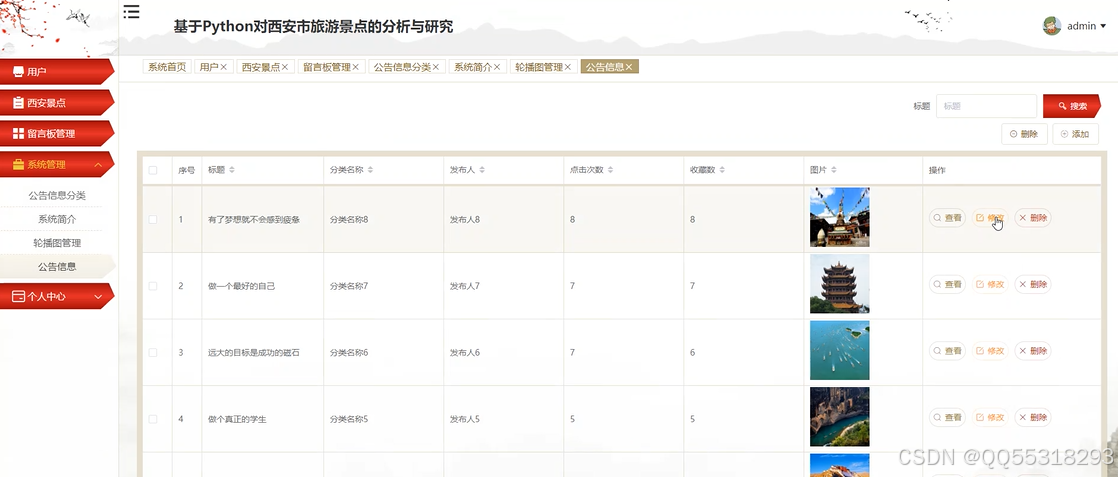
Task: Select 轮播图管理 in sidebar
Action: [x=57, y=242]
